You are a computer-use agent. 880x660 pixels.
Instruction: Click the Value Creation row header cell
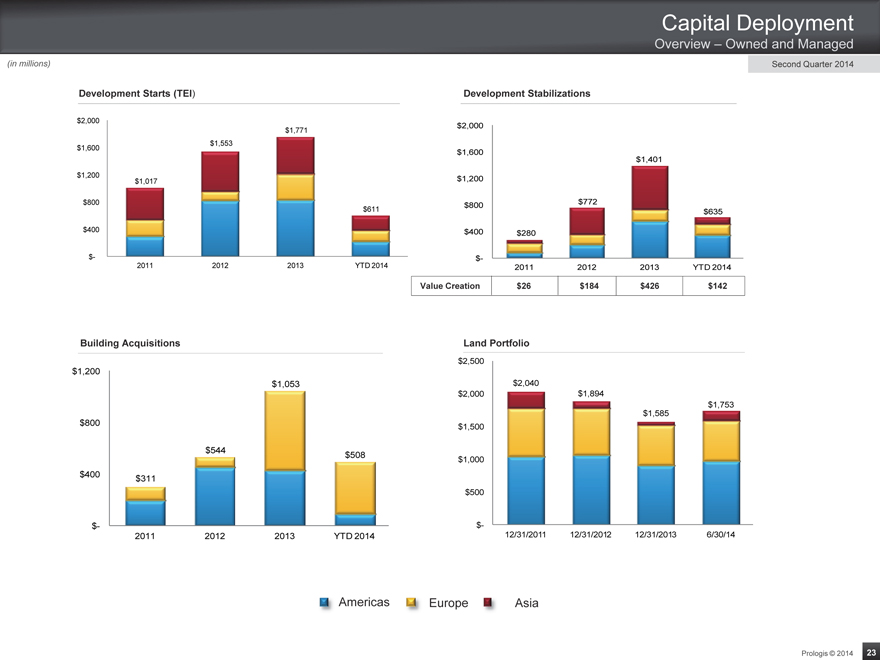coord(450,286)
